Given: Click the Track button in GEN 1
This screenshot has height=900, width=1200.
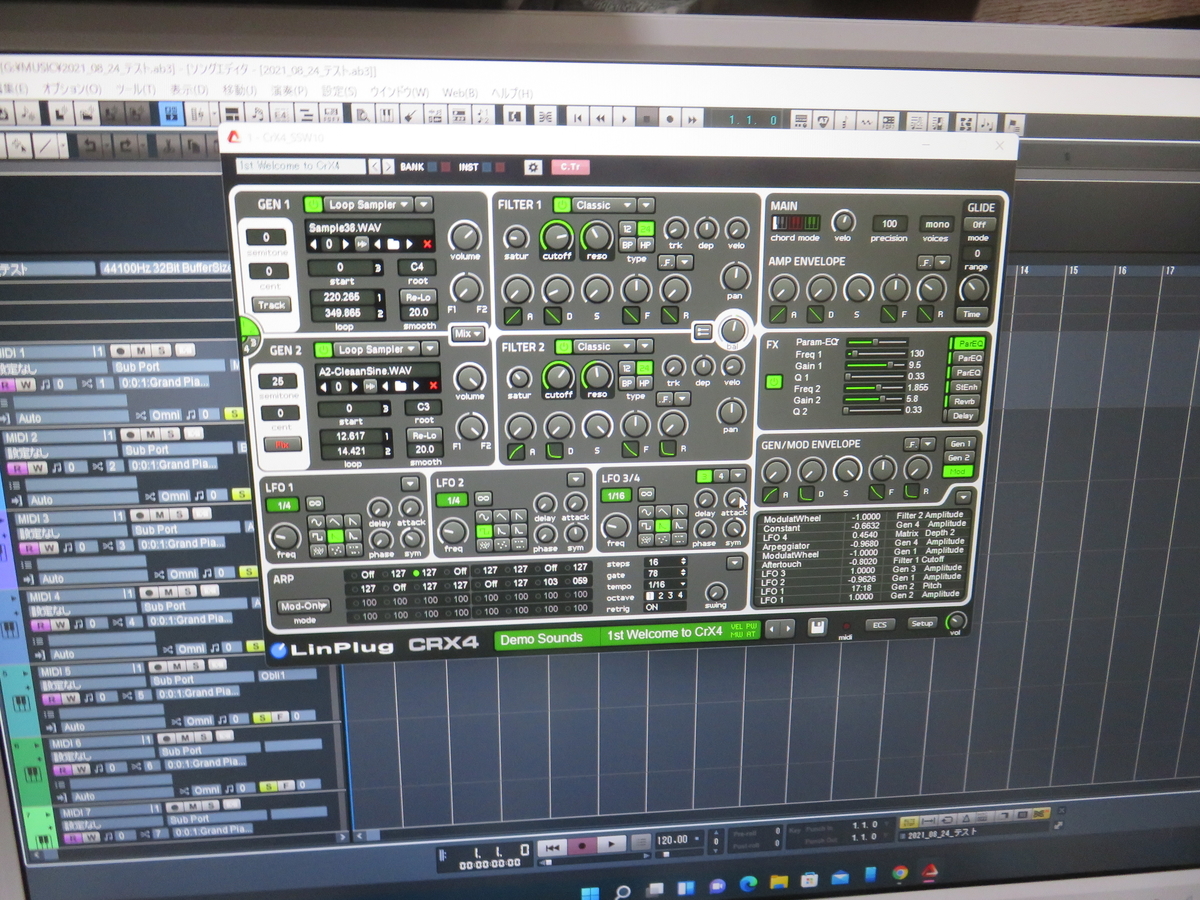Looking at the screenshot, I should [271, 305].
